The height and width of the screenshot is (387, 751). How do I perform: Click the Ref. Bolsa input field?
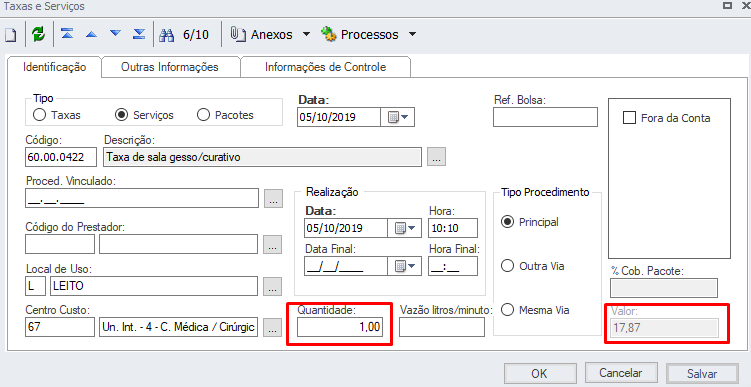click(546, 117)
